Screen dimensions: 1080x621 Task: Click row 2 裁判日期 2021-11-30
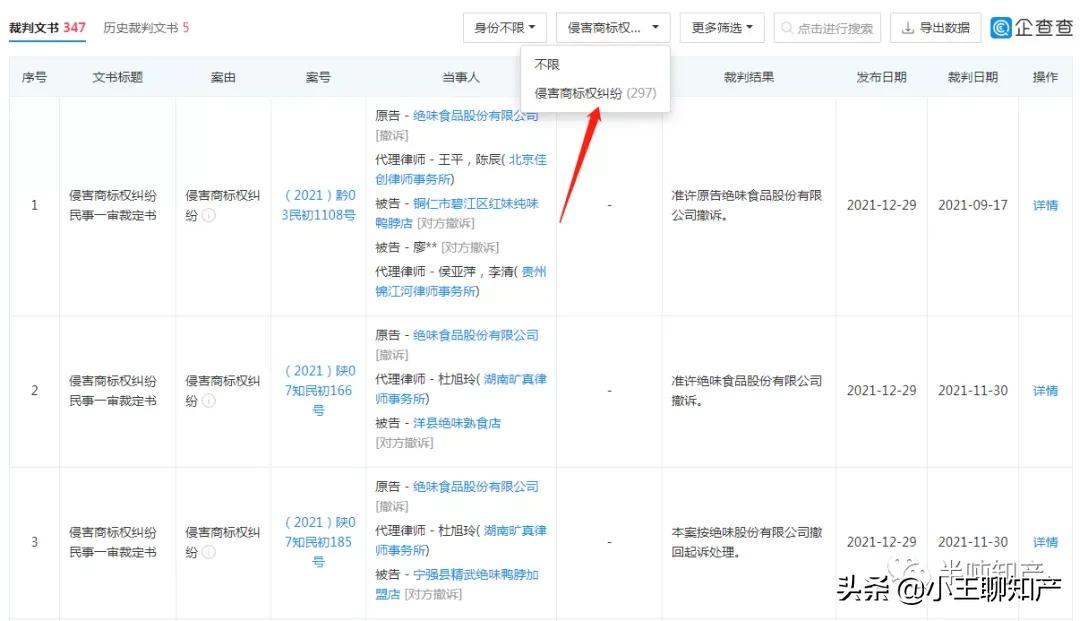[x=973, y=390]
